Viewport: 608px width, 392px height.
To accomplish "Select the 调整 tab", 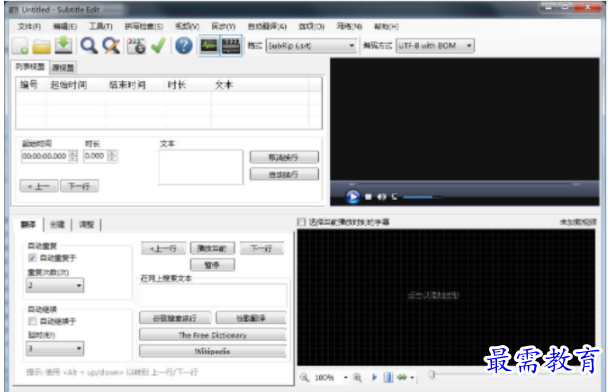I will (x=86, y=224).
